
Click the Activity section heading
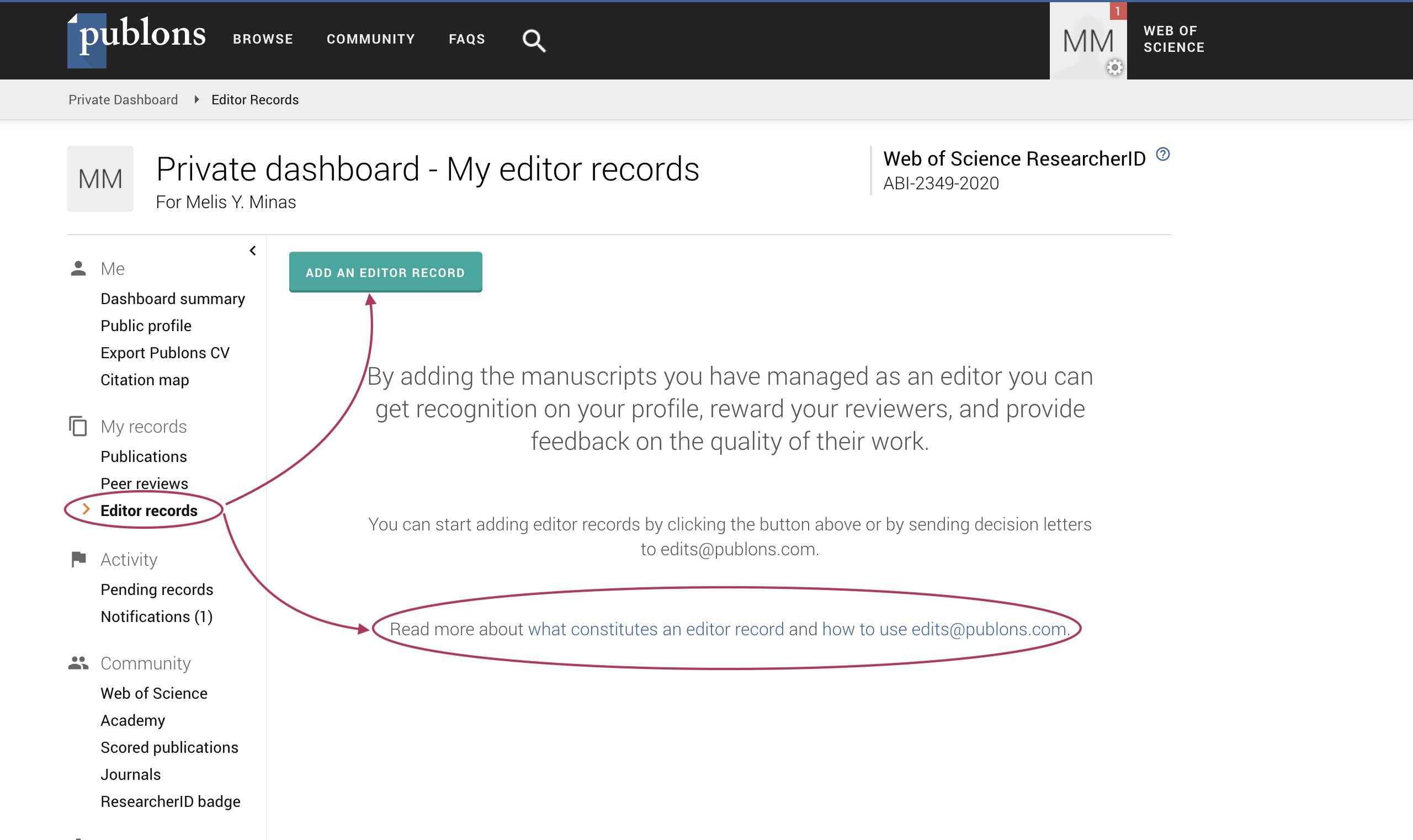[129, 560]
